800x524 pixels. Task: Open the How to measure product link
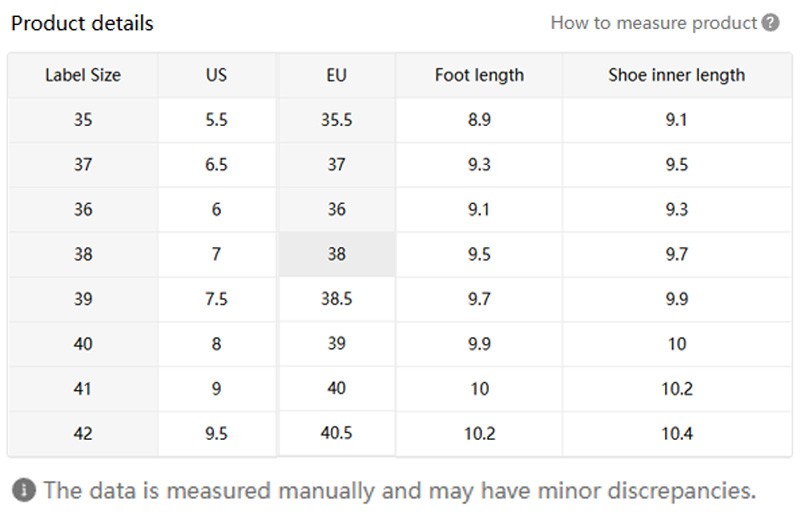(654, 23)
